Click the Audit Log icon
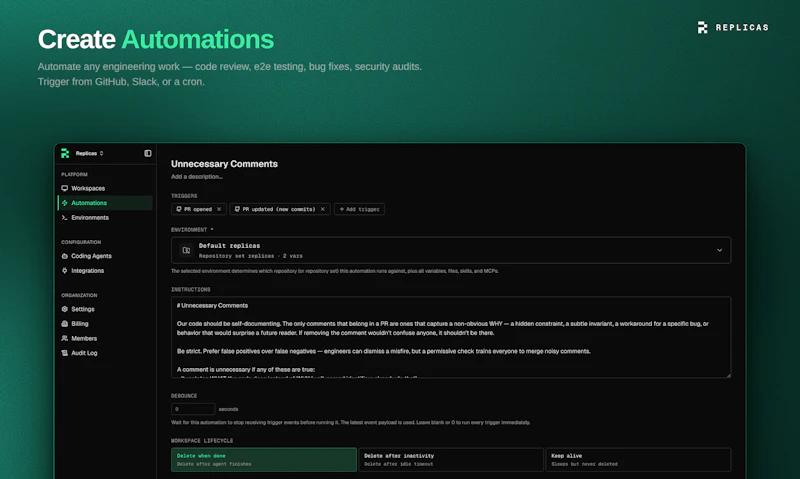The width and height of the screenshot is (800, 479). [x=64, y=353]
